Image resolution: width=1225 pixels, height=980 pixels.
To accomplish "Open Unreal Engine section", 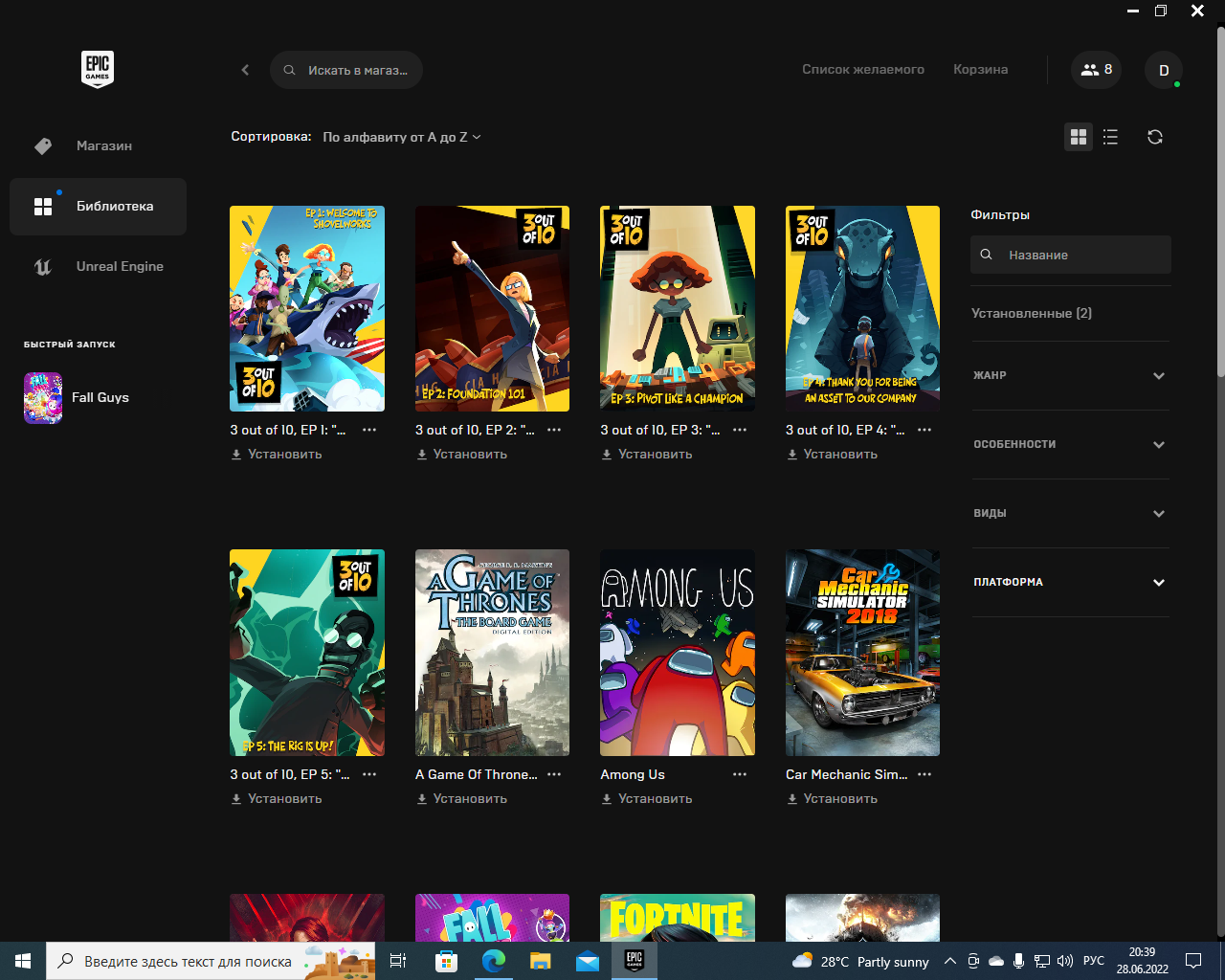I will pyautogui.click(x=98, y=267).
